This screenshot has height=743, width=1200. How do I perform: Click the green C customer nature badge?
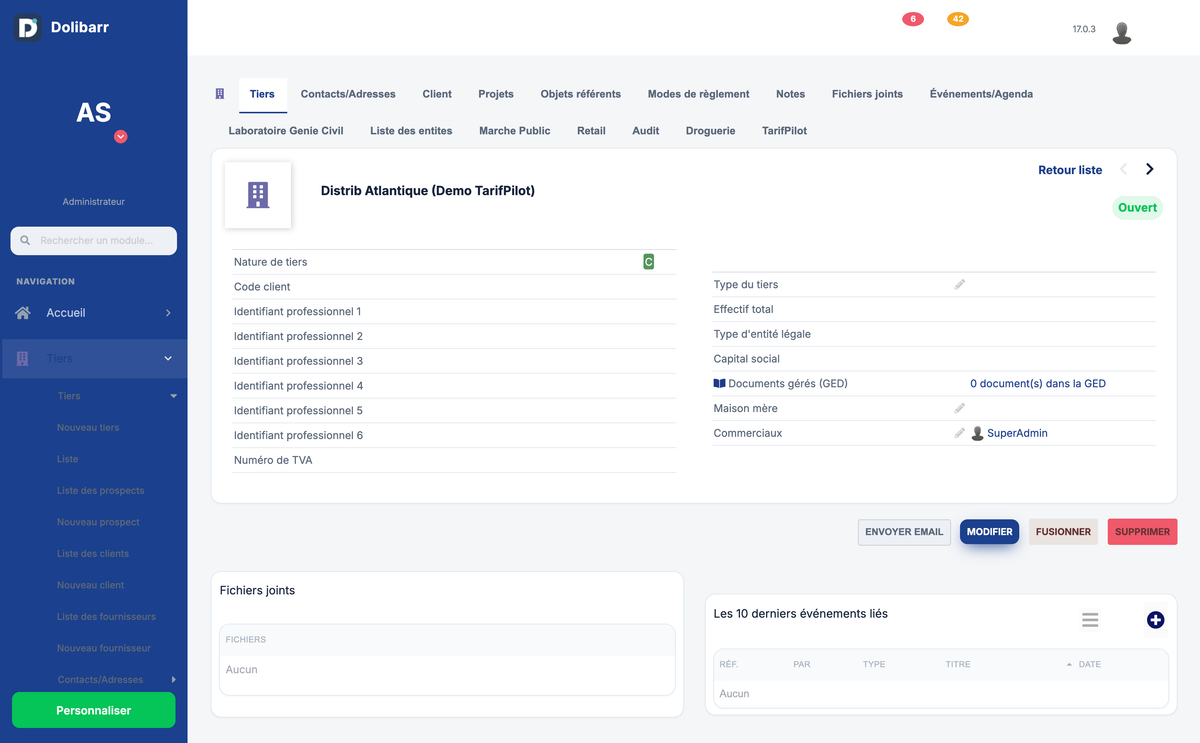[x=648, y=262]
